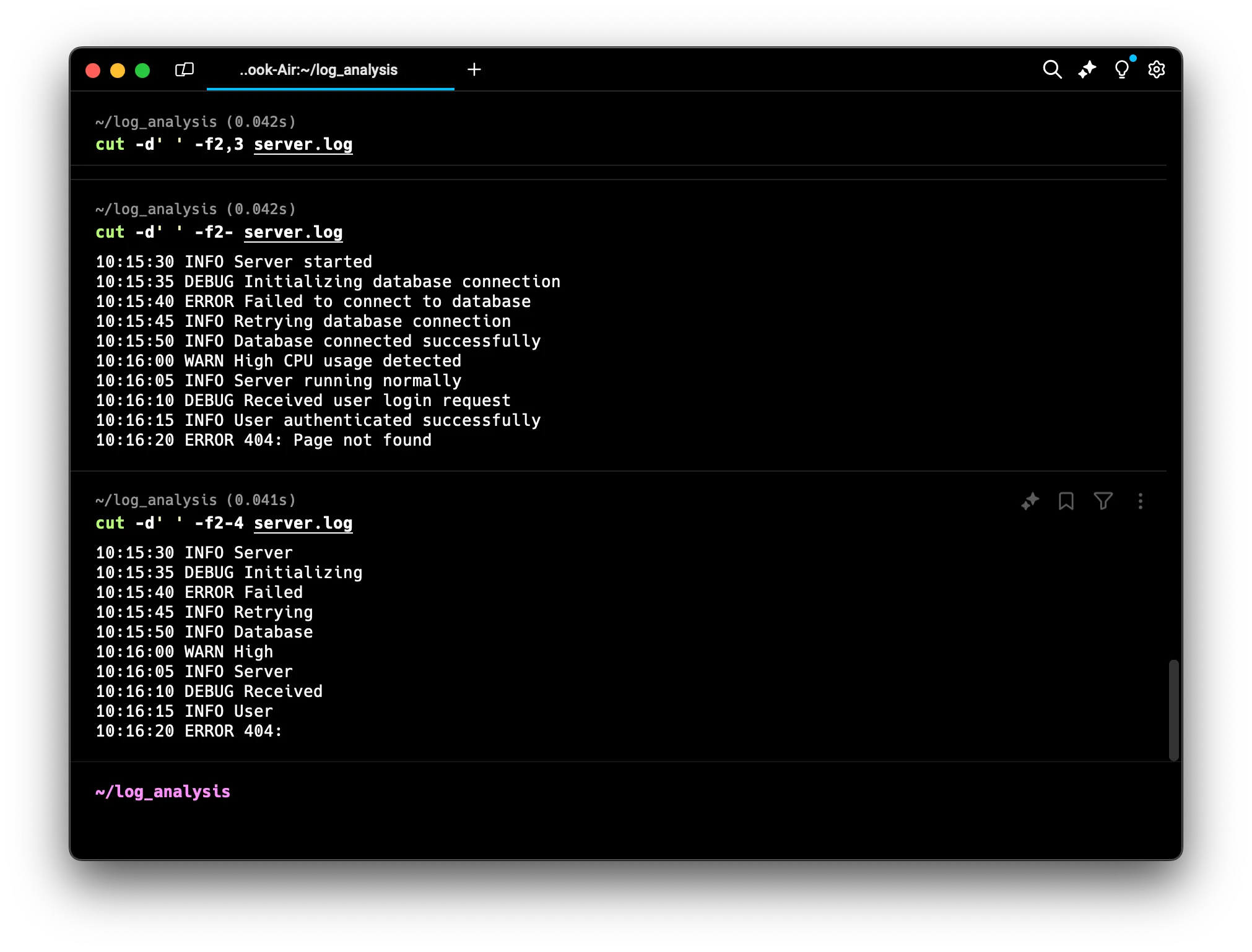Select the ..ook-Air:~/log_analysis tab
This screenshot has height=952, width=1252.
[318, 70]
